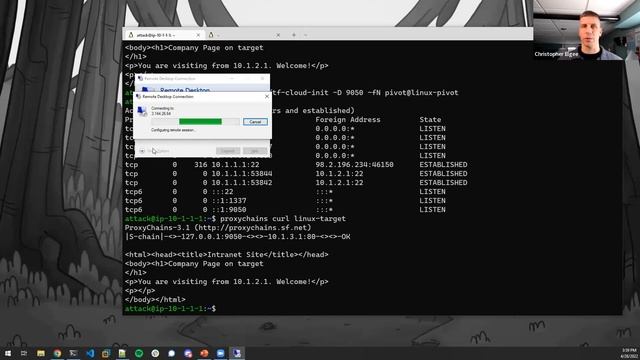The height and width of the screenshot is (360, 640).
Task: Click the :::1:1337 listening address
Action: click(x=229, y=200)
